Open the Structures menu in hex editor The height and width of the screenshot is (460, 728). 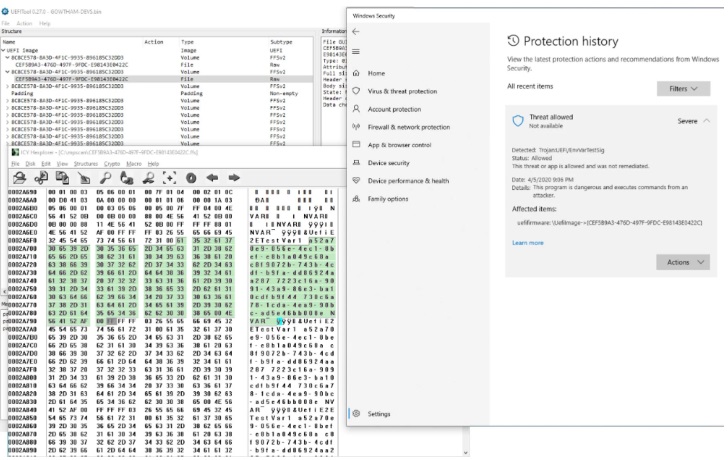tap(86, 163)
